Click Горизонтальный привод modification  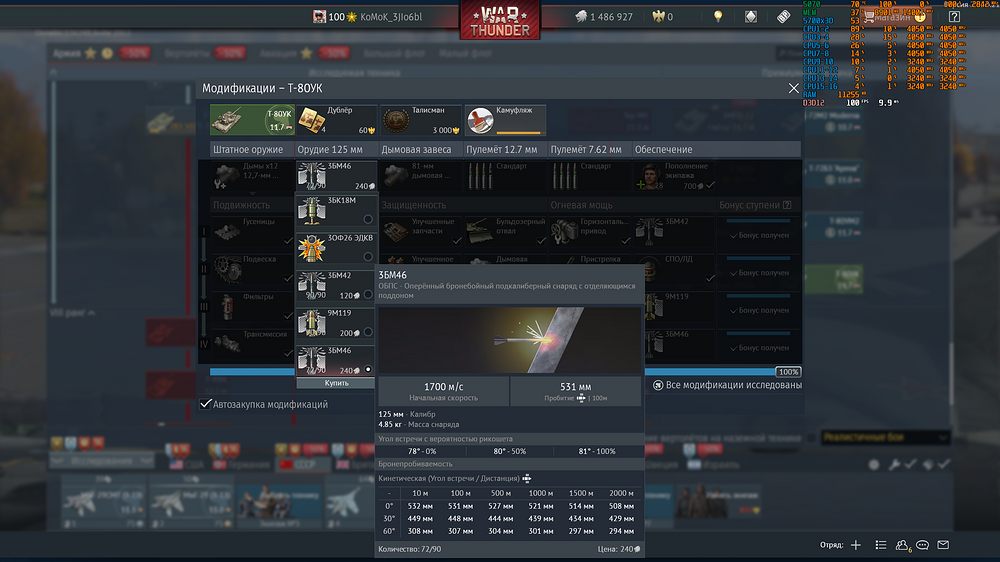point(589,232)
